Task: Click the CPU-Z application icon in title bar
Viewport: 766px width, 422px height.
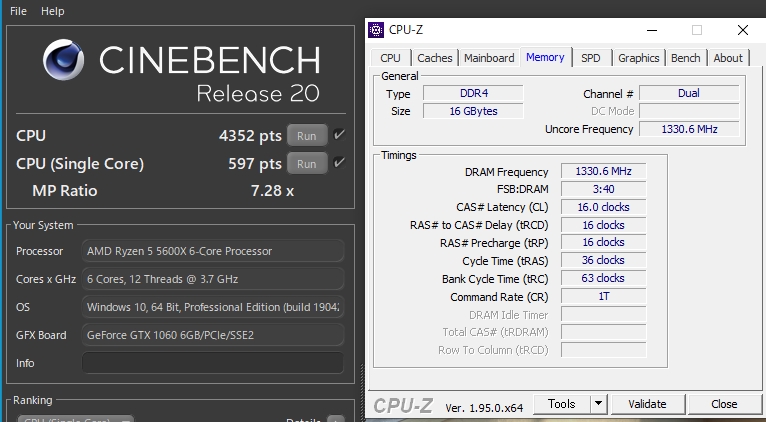Action: (376, 30)
